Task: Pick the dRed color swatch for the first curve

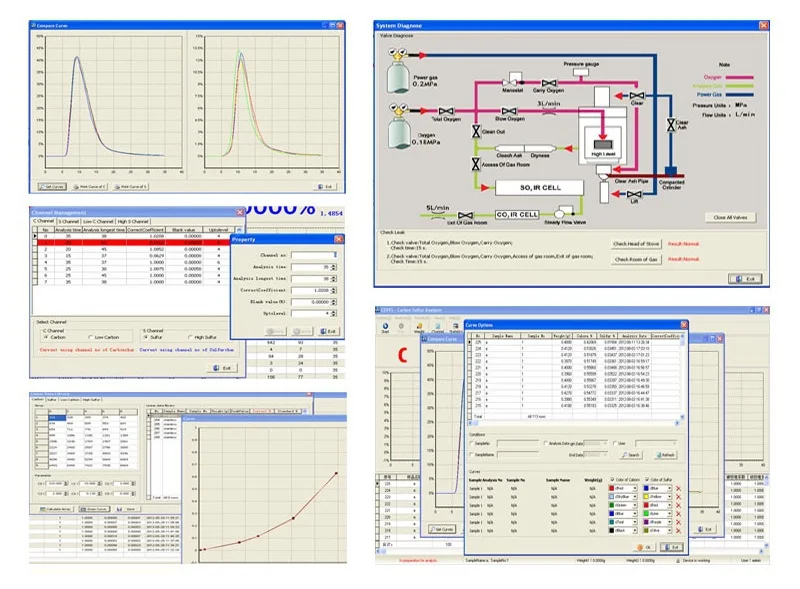Action: [x=612, y=487]
